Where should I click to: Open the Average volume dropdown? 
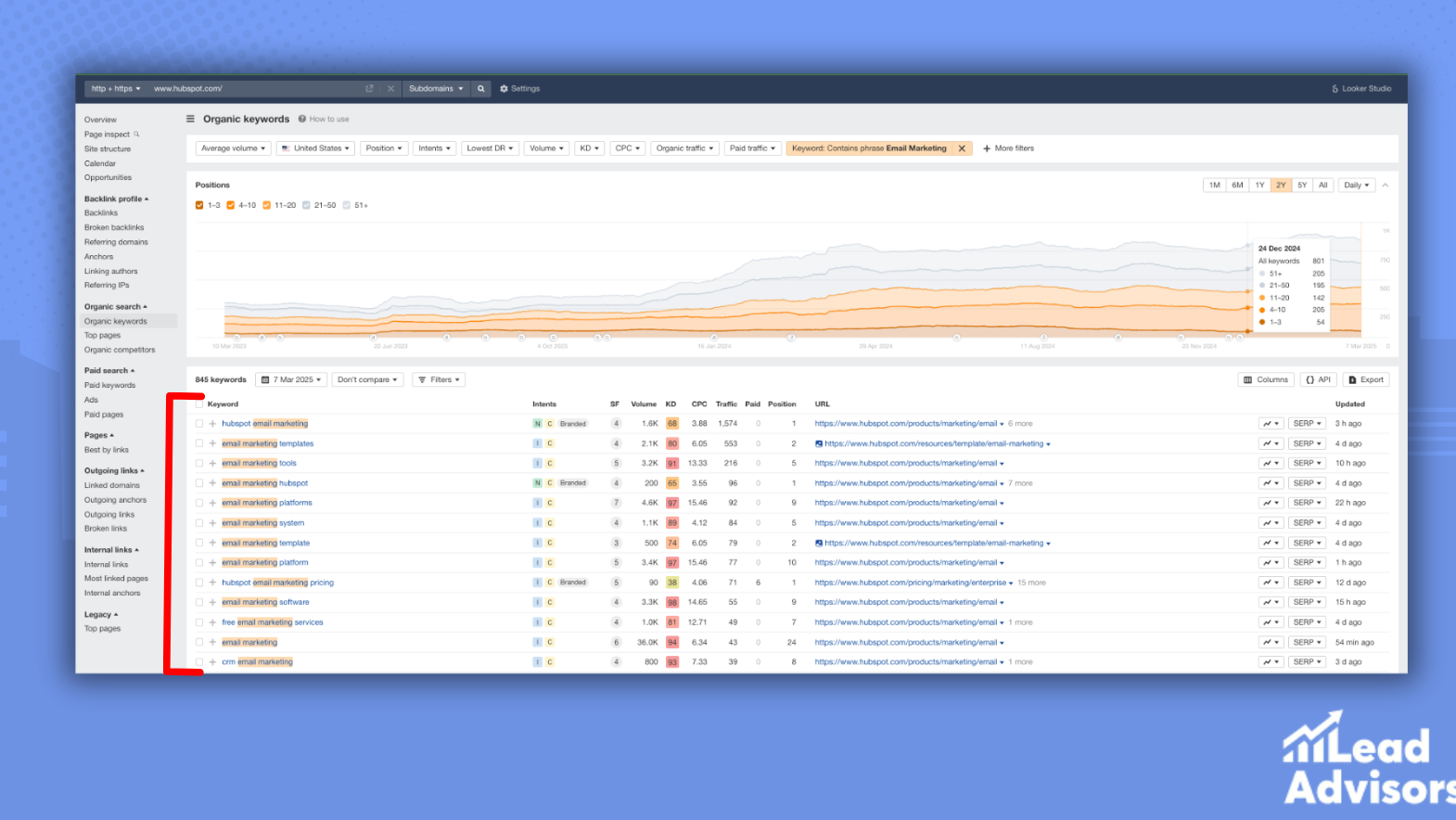pyautogui.click(x=234, y=148)
